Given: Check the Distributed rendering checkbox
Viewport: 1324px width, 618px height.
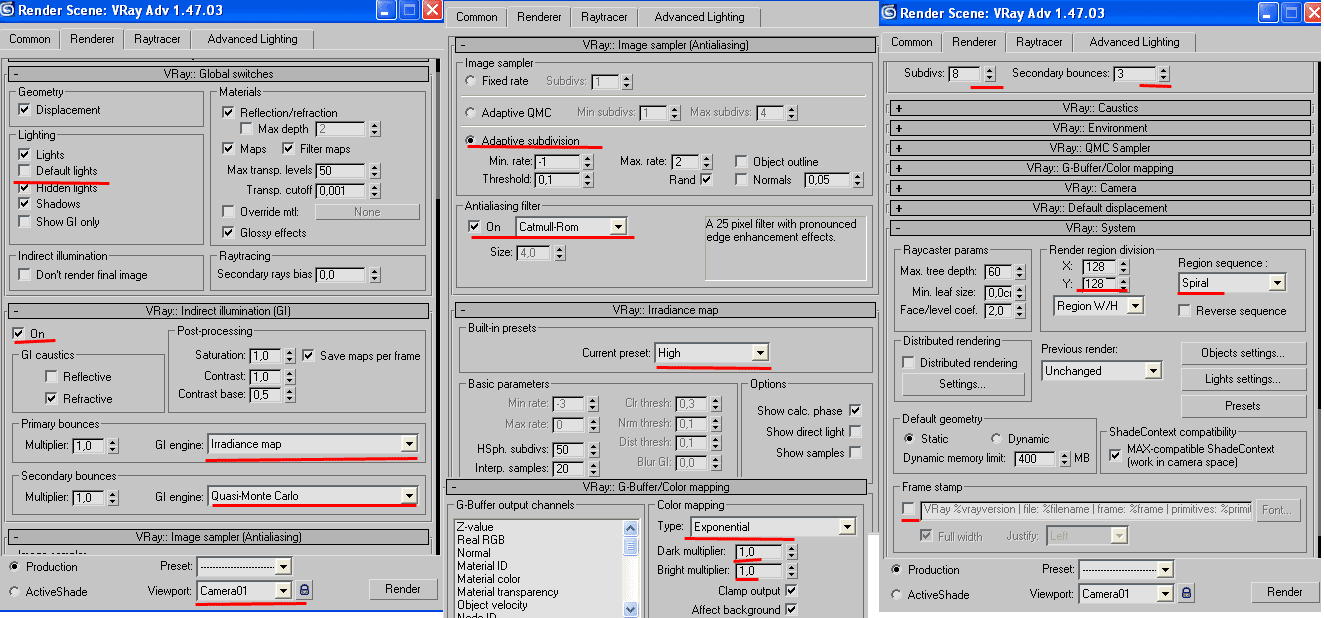Looking at the screenshot, I should tap(909, 363).
